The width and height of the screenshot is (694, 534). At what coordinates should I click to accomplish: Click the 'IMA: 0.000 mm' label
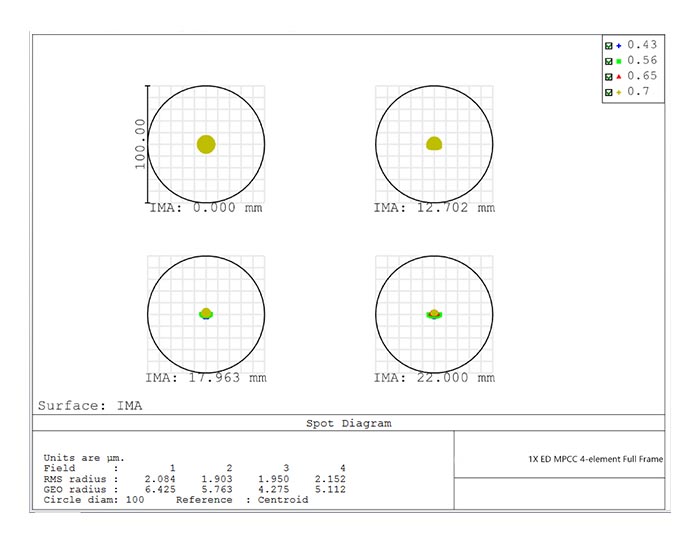pyautogui.click(x=207, y=208)
